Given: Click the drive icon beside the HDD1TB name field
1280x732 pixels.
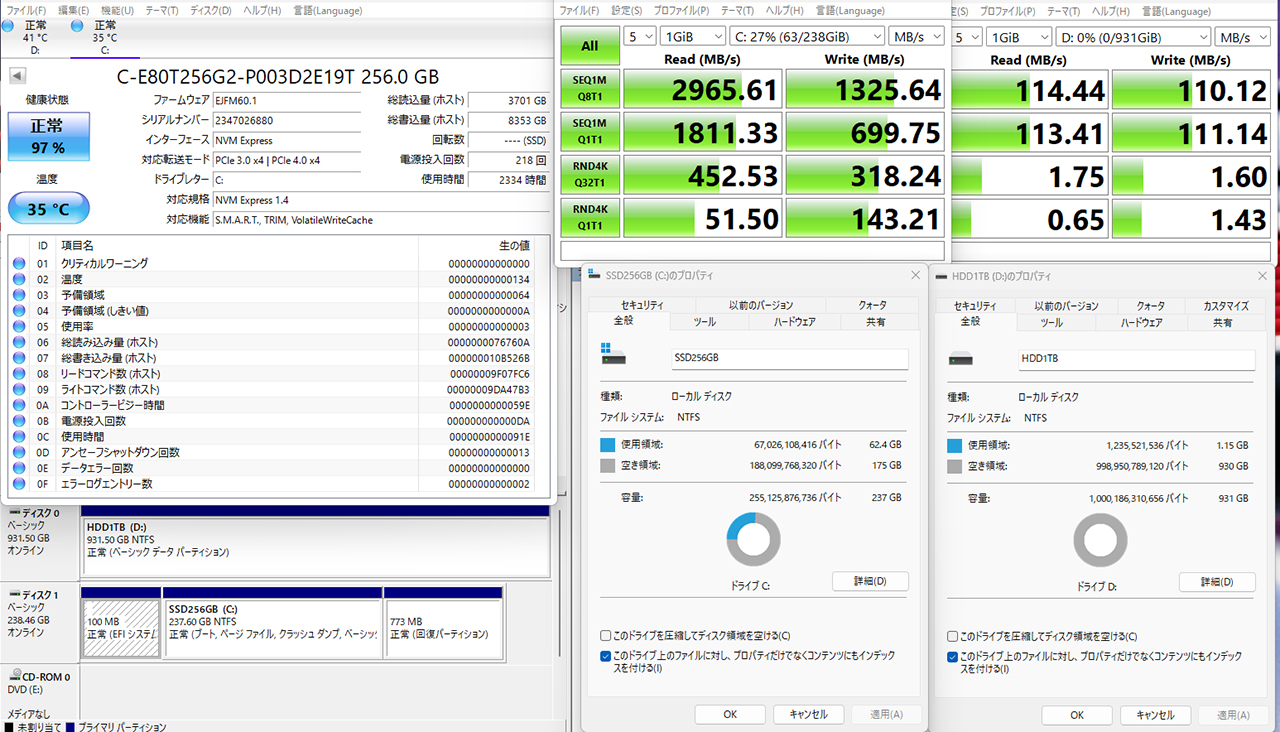Looking at the screenshot, I should click(961, 359).
